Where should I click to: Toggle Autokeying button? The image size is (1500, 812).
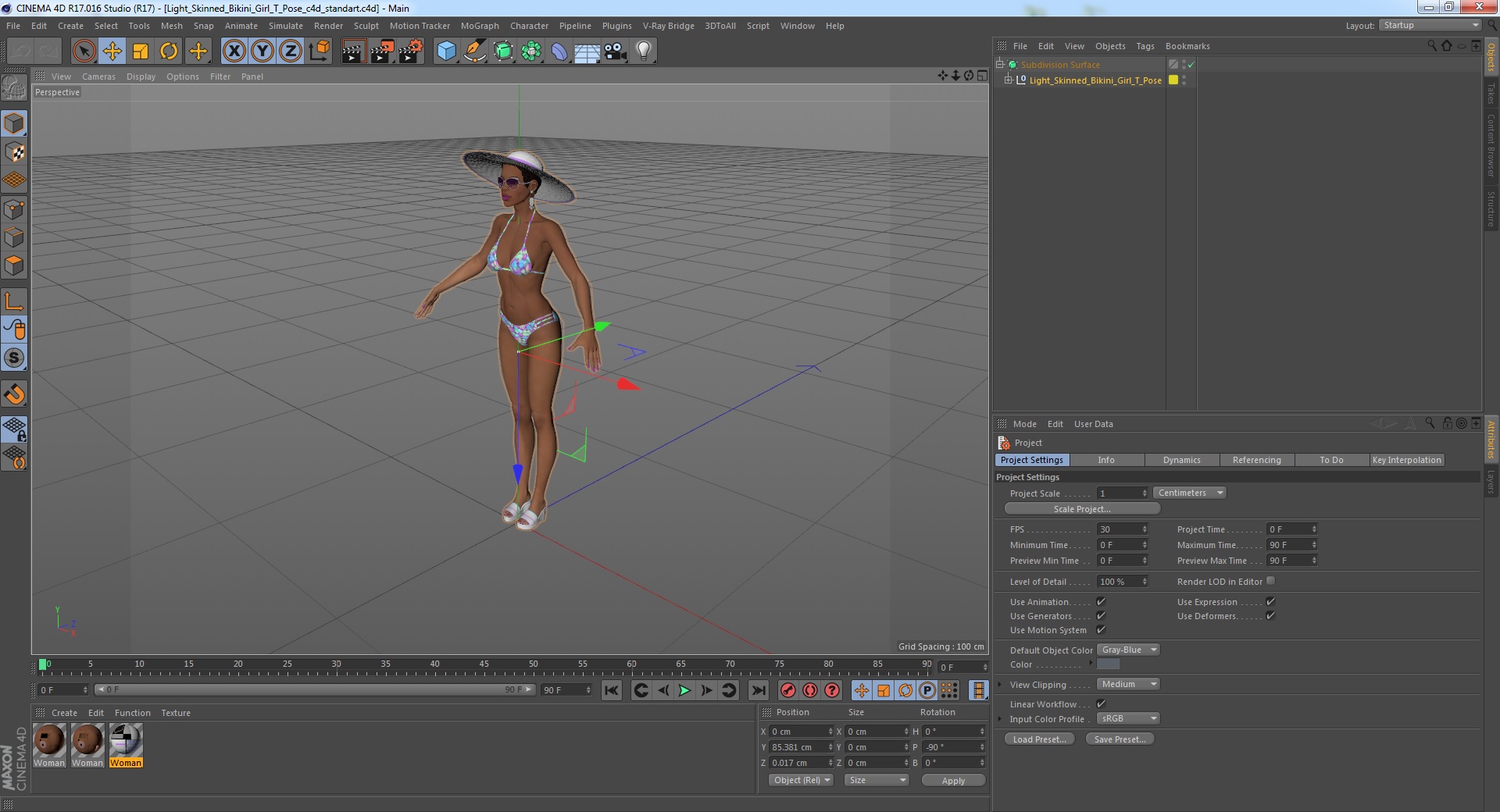tap(810, 690)
